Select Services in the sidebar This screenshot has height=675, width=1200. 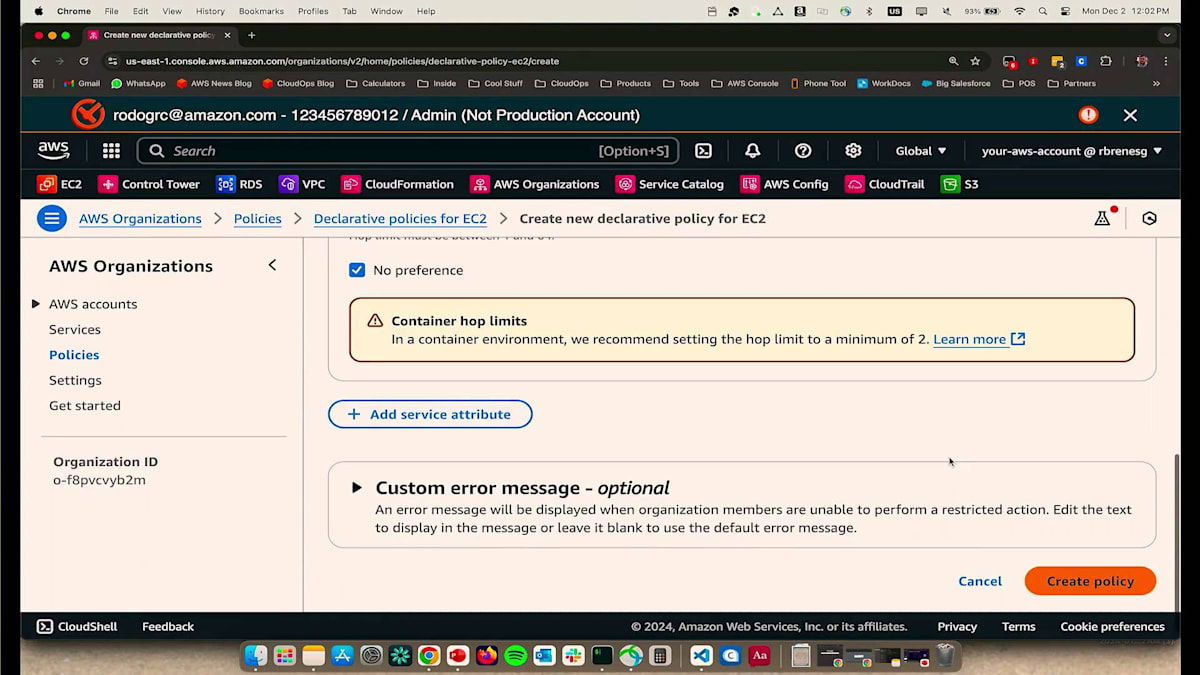75,330
